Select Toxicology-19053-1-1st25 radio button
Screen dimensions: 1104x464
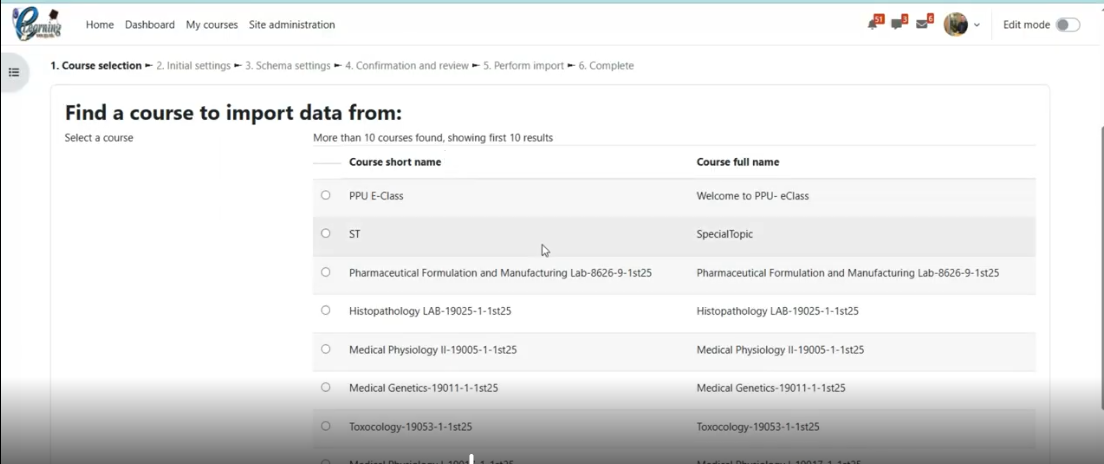tap(326, 425)
